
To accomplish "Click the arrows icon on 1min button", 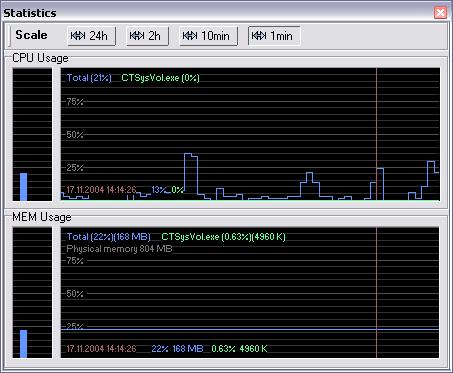I will click(x=259, y=36).
